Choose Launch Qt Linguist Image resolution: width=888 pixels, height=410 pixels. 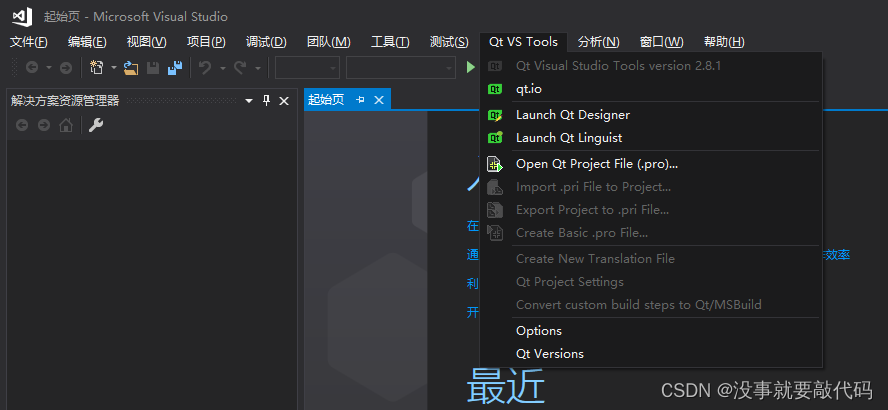pyautogui.click(x=651, y=138)
